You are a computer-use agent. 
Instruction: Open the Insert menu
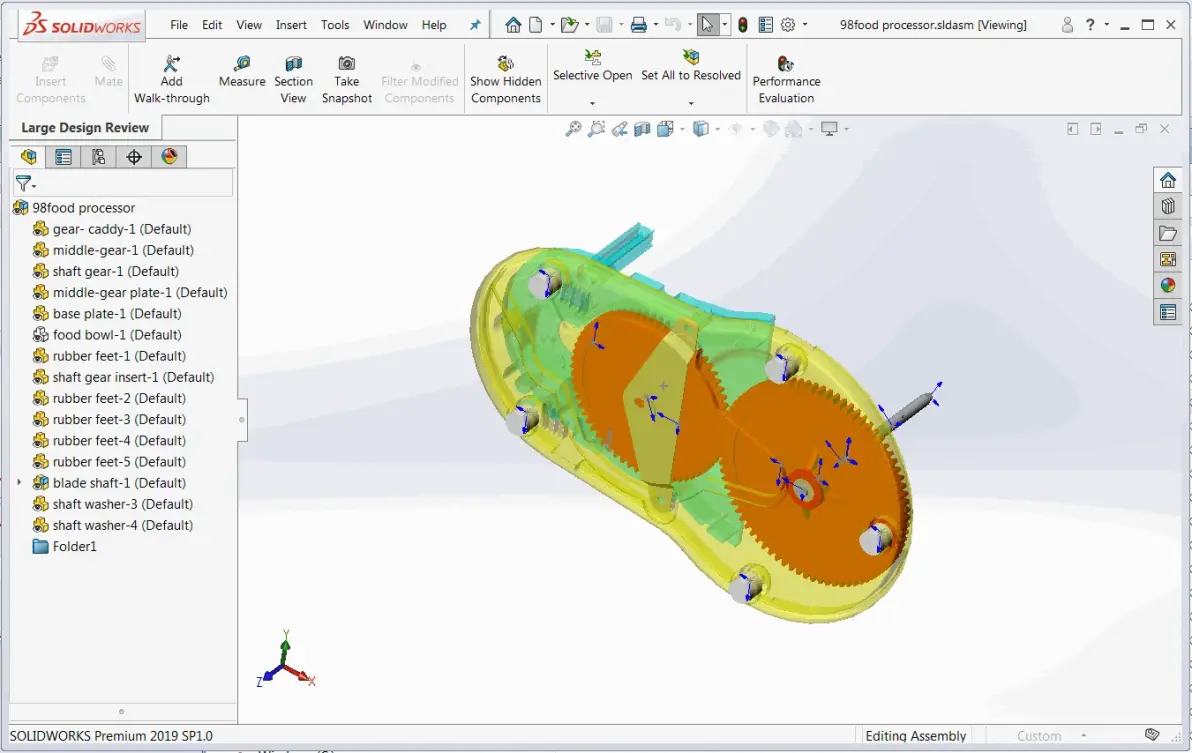(291, 25)
